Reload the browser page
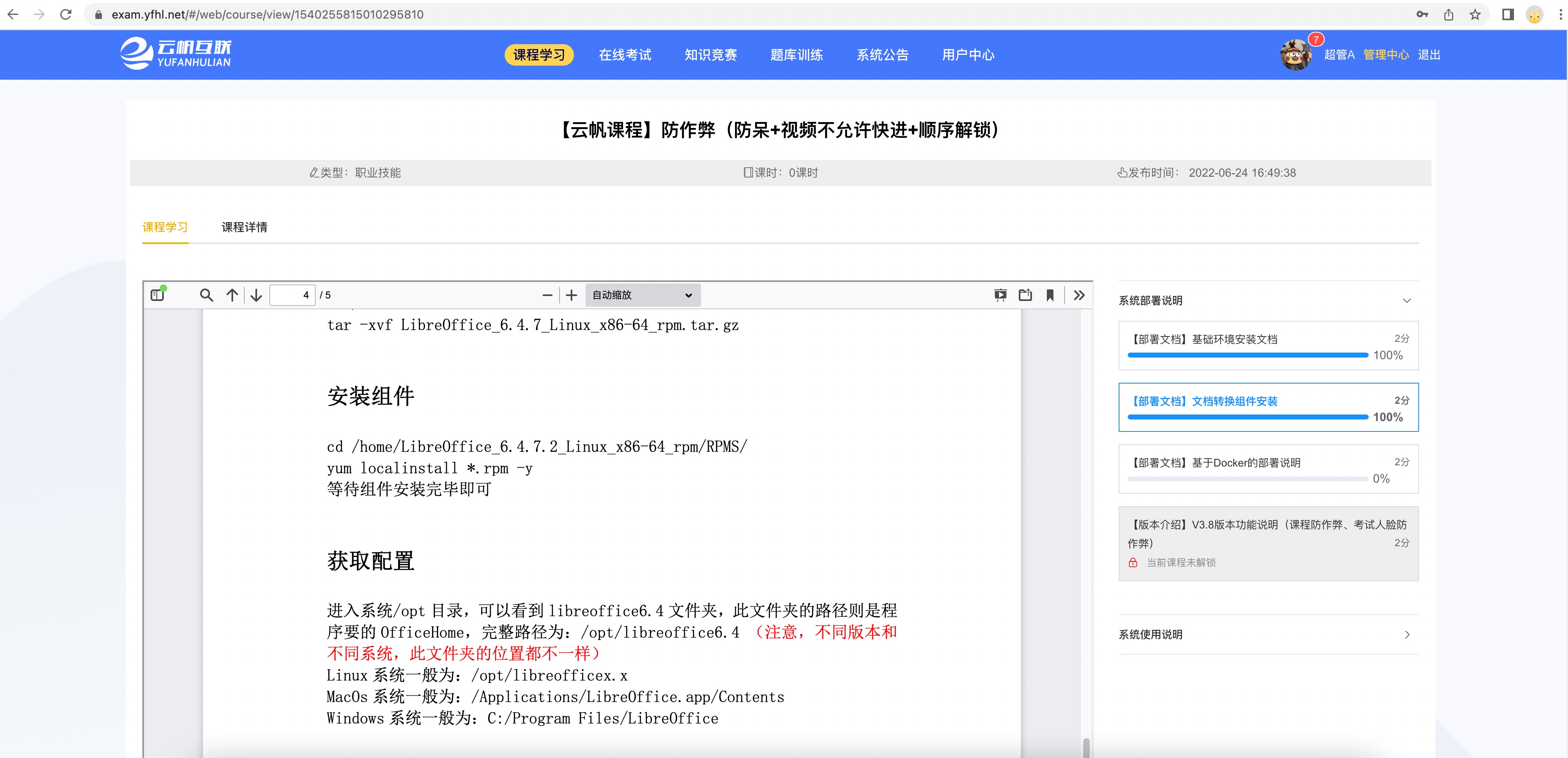 (66, 14)
